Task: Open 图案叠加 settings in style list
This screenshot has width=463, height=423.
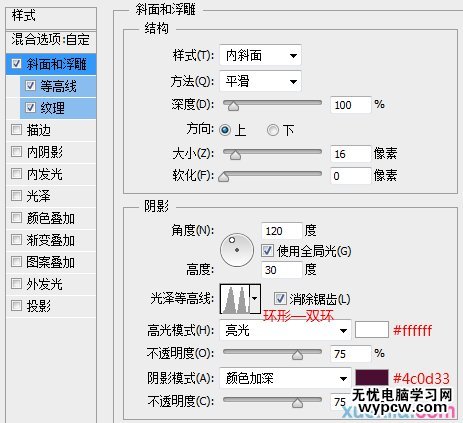Action: point(51,262)
